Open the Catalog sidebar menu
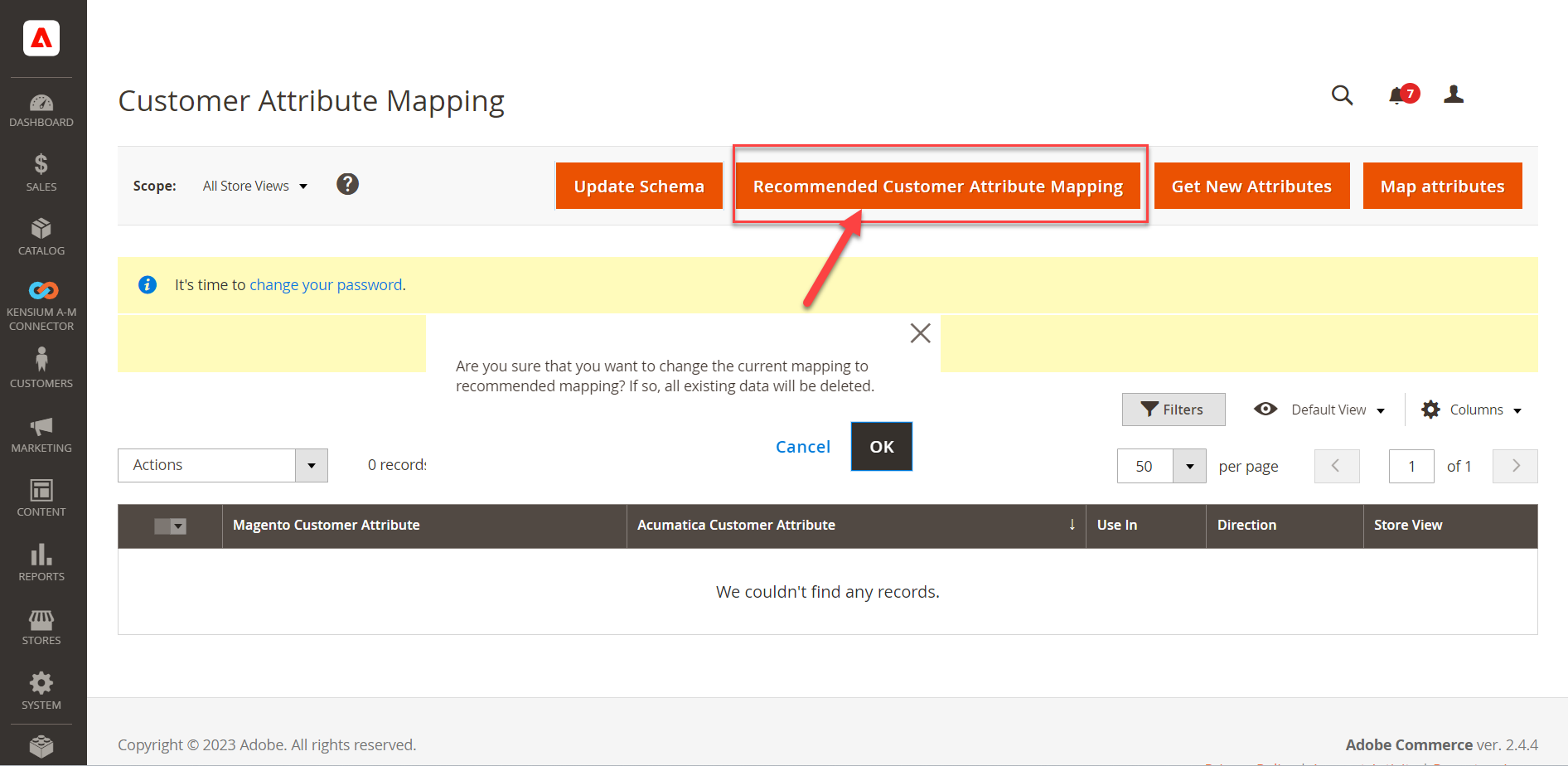The height and width of the screenshot is (766, 1568). [x=41, y=237]
